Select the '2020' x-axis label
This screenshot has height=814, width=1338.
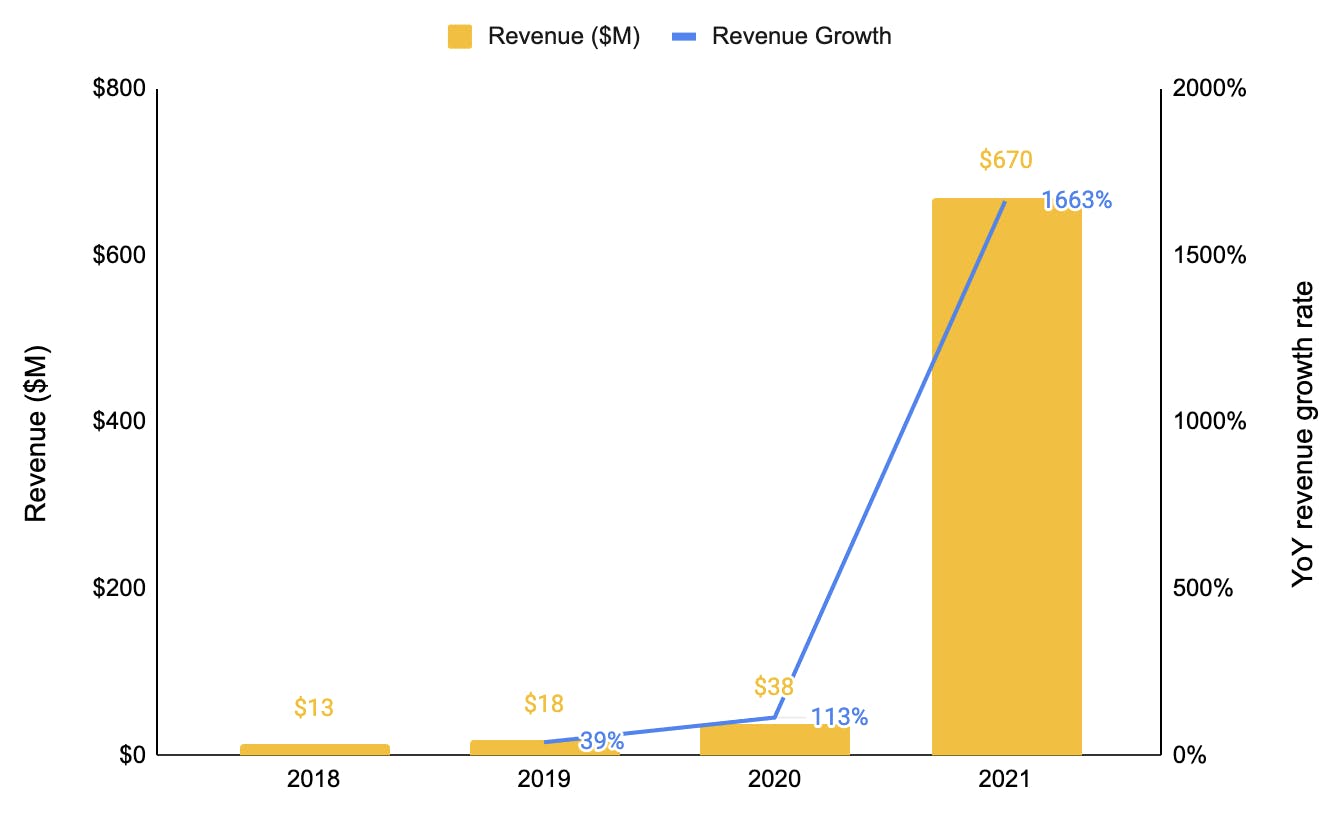[x=775, y=780]
